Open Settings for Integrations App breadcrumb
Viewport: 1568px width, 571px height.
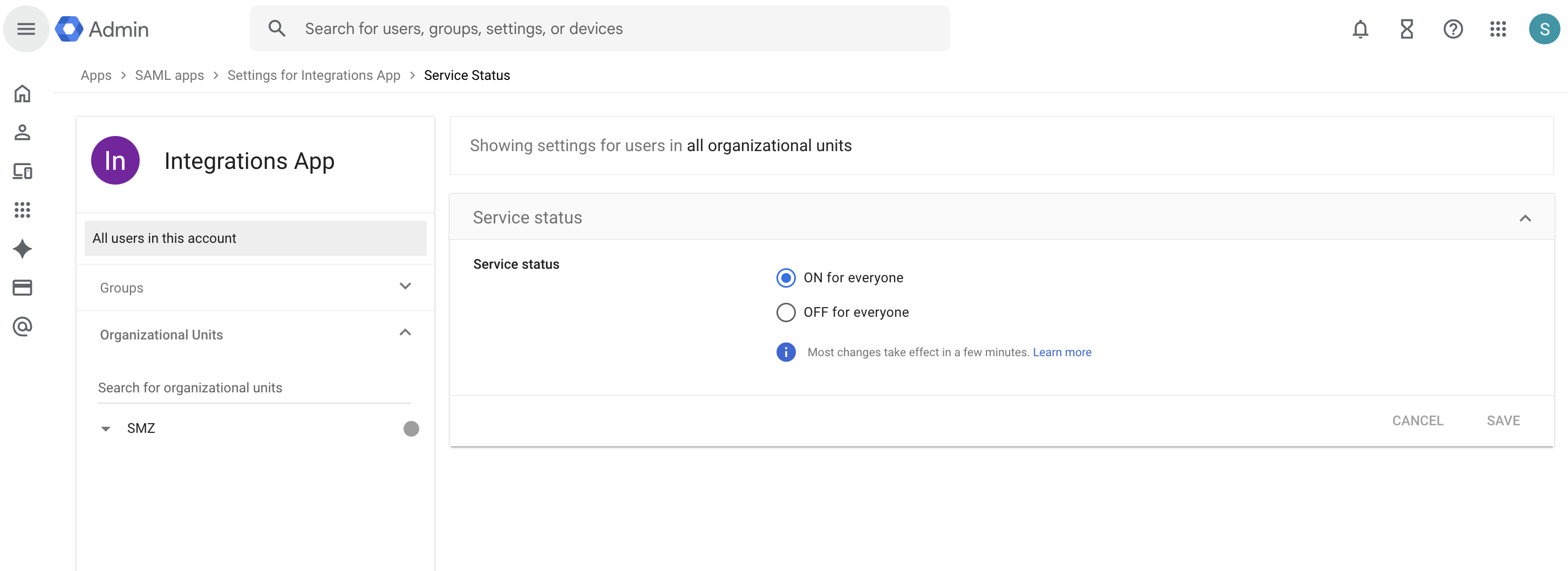point(313,76)
